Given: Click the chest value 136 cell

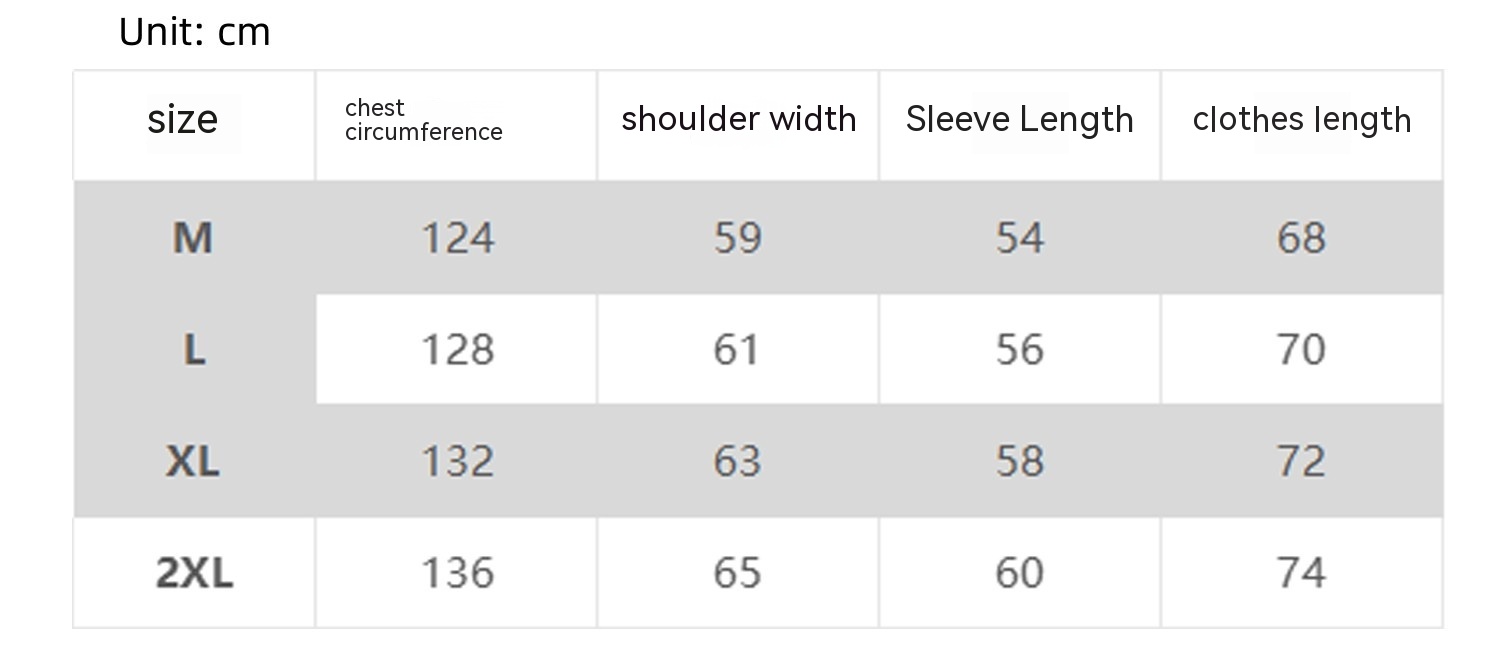Looking at the screenshot, I should tap(457, 573).
